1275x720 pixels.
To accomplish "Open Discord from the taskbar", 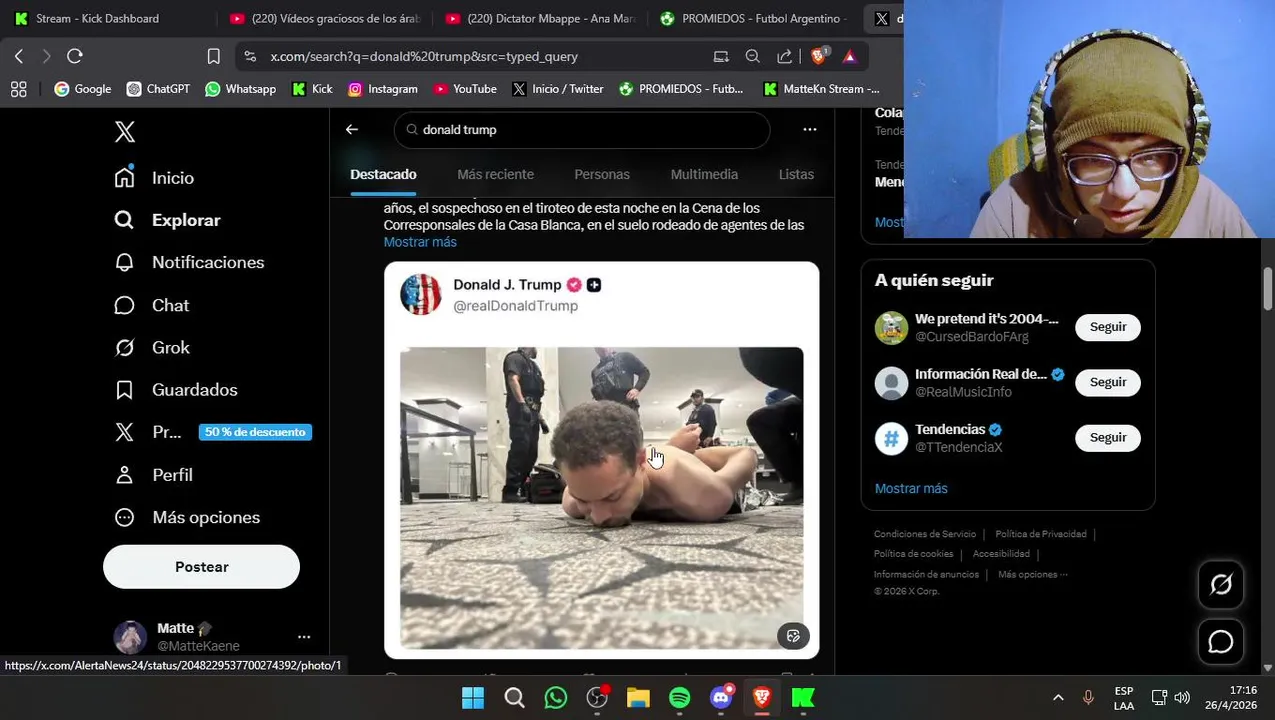I will click(x=720, y=698).
